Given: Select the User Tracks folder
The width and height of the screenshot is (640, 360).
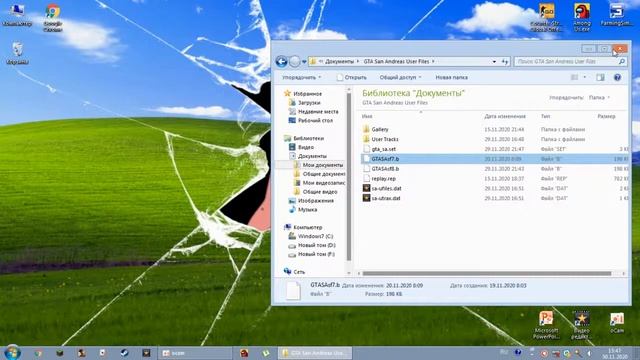Looking at the screenshot, I should coord(385,139).
